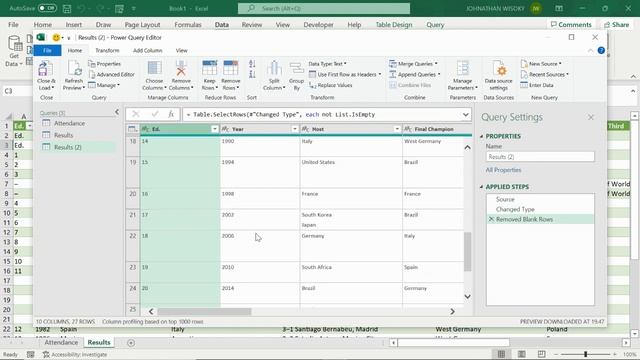640x360 pixels.
Task: Cancel formula edit with X icon
Action: pyautogui.click(x=136, y=114)
